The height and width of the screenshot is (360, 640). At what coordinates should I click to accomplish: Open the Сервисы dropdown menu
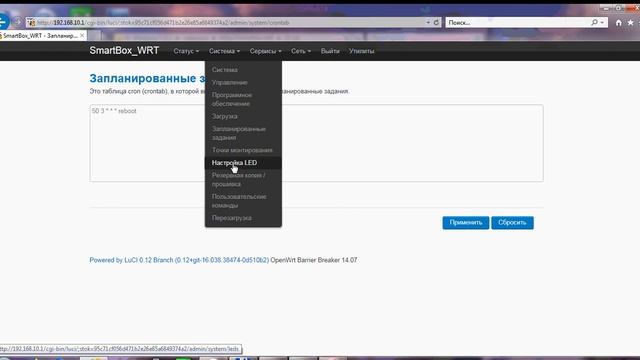[x=265, y=51]
